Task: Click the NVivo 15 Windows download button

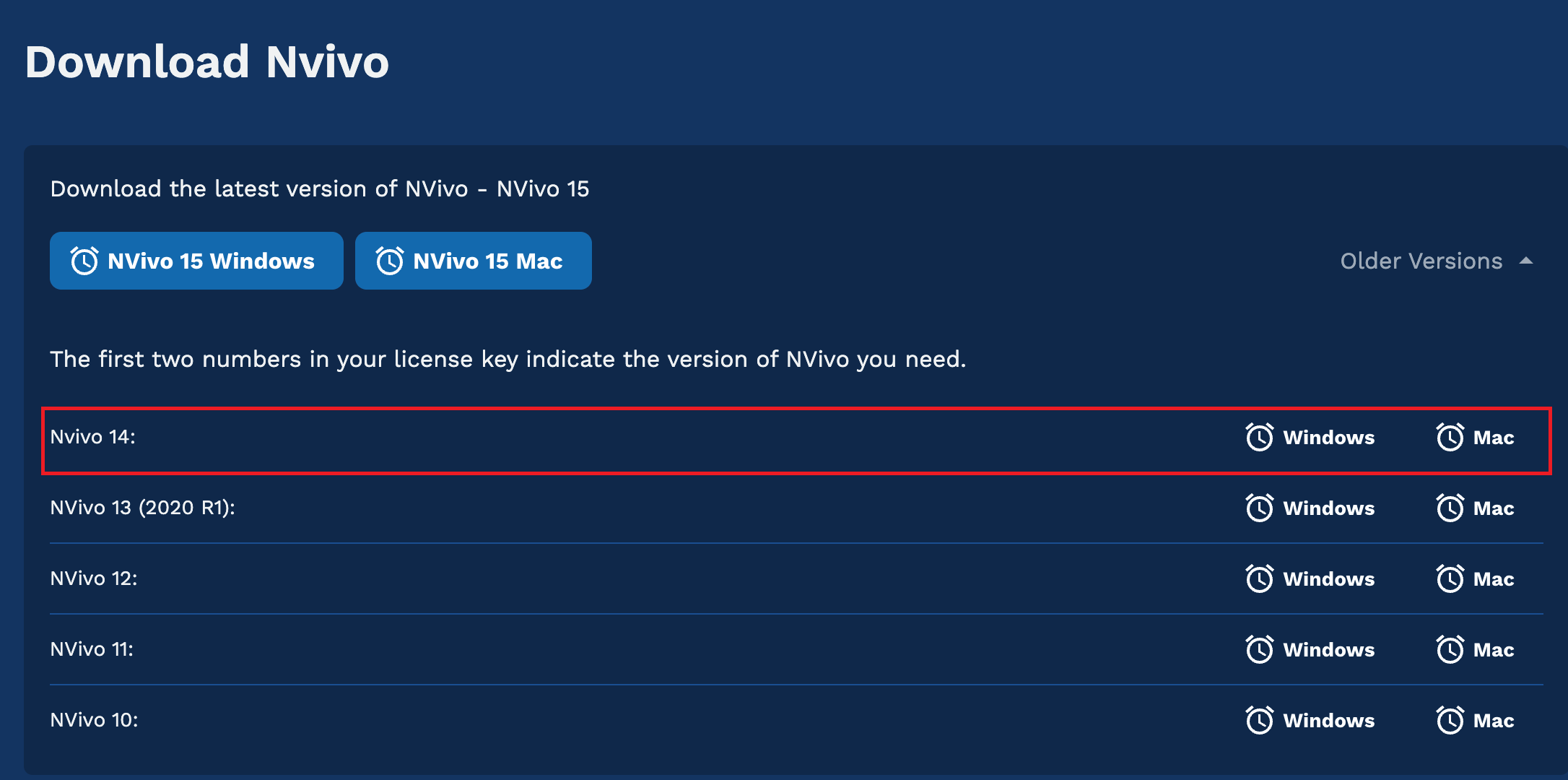Action: 196,261
